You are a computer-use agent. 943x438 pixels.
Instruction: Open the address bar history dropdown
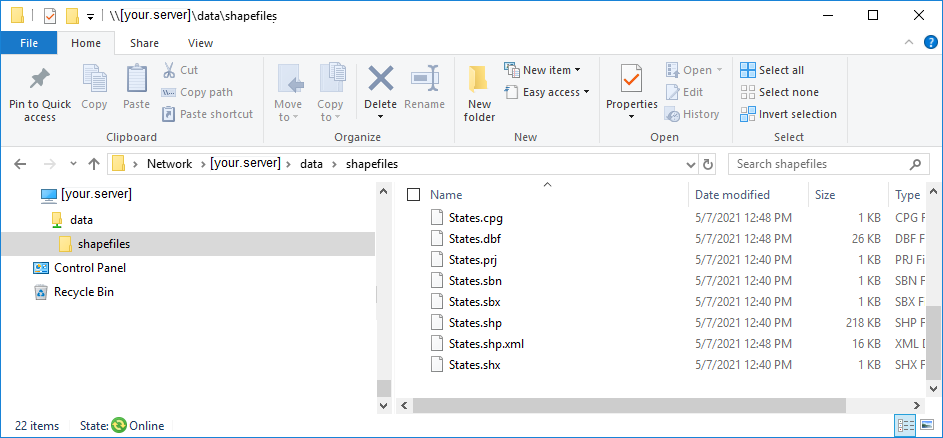point(690,164)
